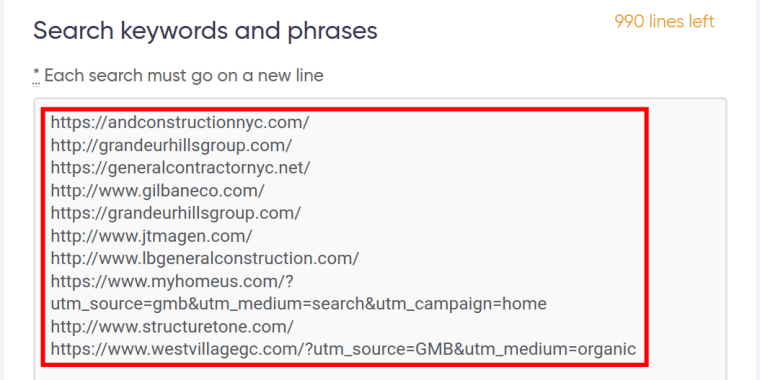Click the lbgeneralconstruction.com entry
Viewport: 760px width, 380px height.
tap(205, 258)
